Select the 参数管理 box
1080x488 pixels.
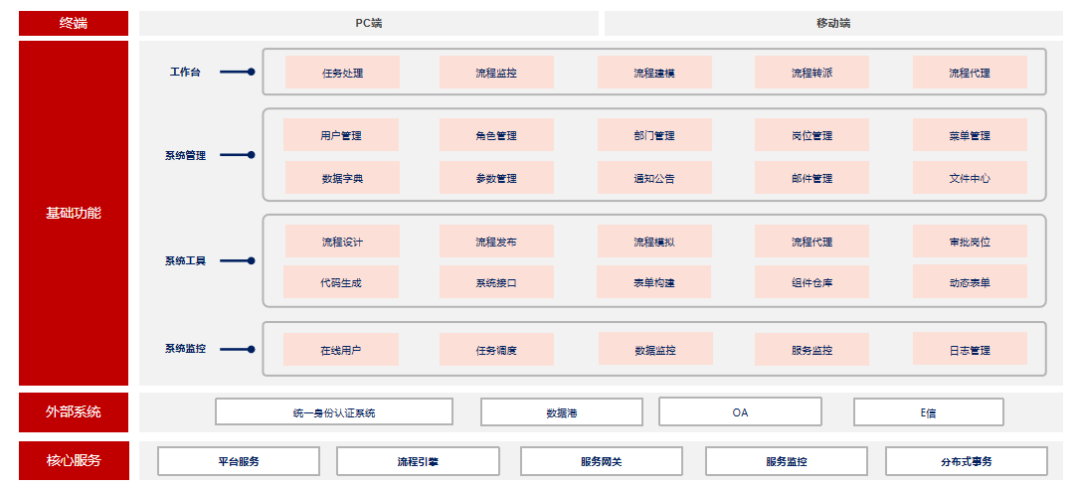coord(497,178)
